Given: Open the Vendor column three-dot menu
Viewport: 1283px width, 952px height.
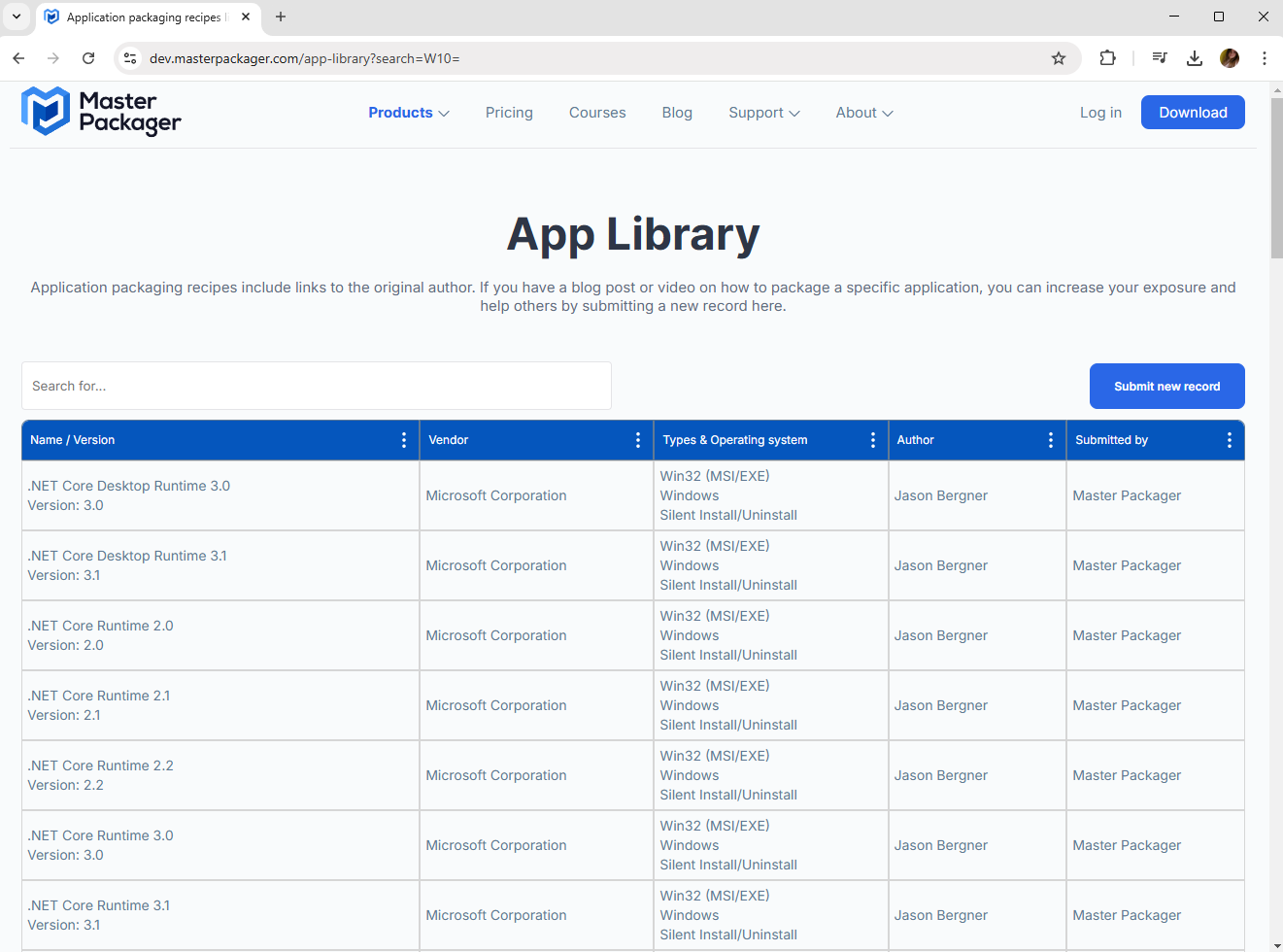Looking at the screenshot, I should [638, 440].
